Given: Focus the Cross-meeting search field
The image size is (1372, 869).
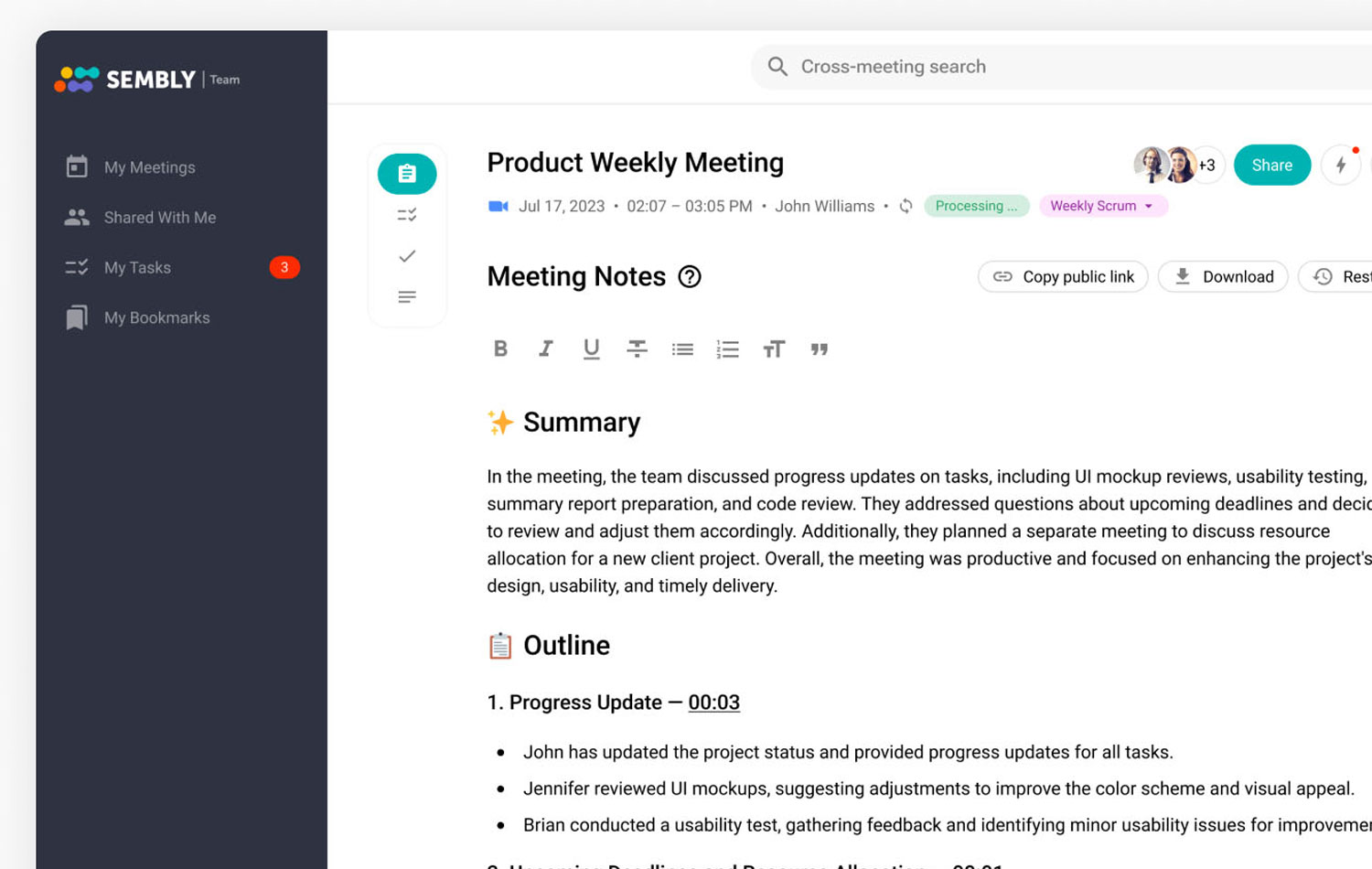Looking at the screenshot, I should pos(1061,67).
